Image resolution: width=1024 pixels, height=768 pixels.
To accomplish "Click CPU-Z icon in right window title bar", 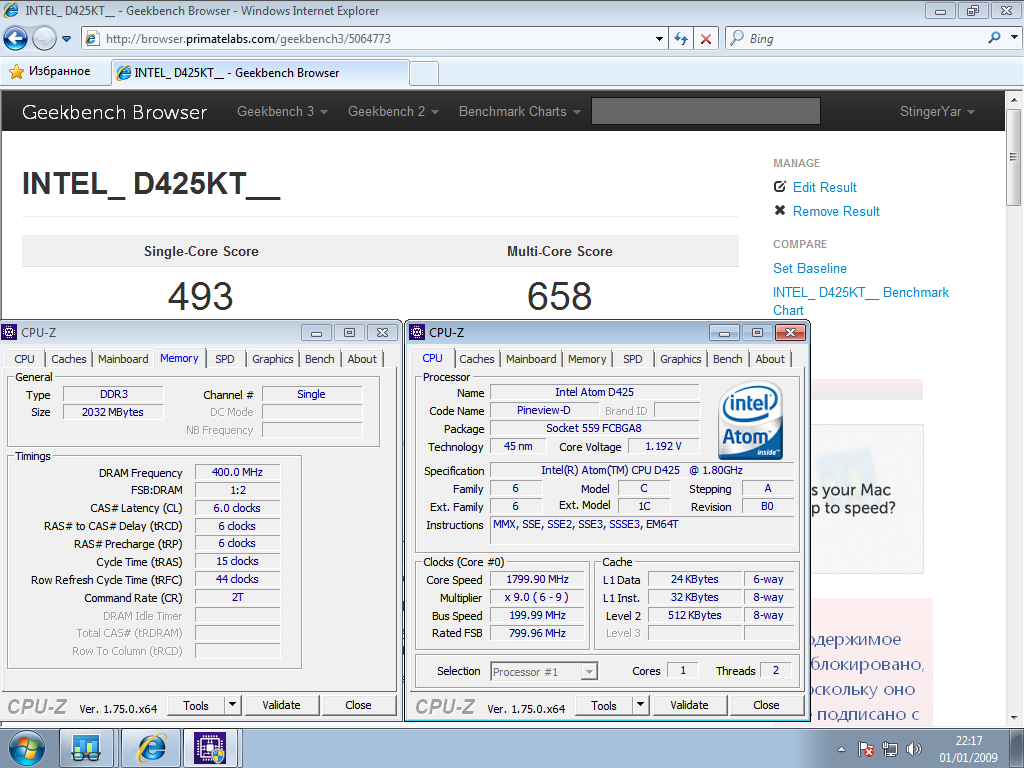I will click(x=417, y=332).
